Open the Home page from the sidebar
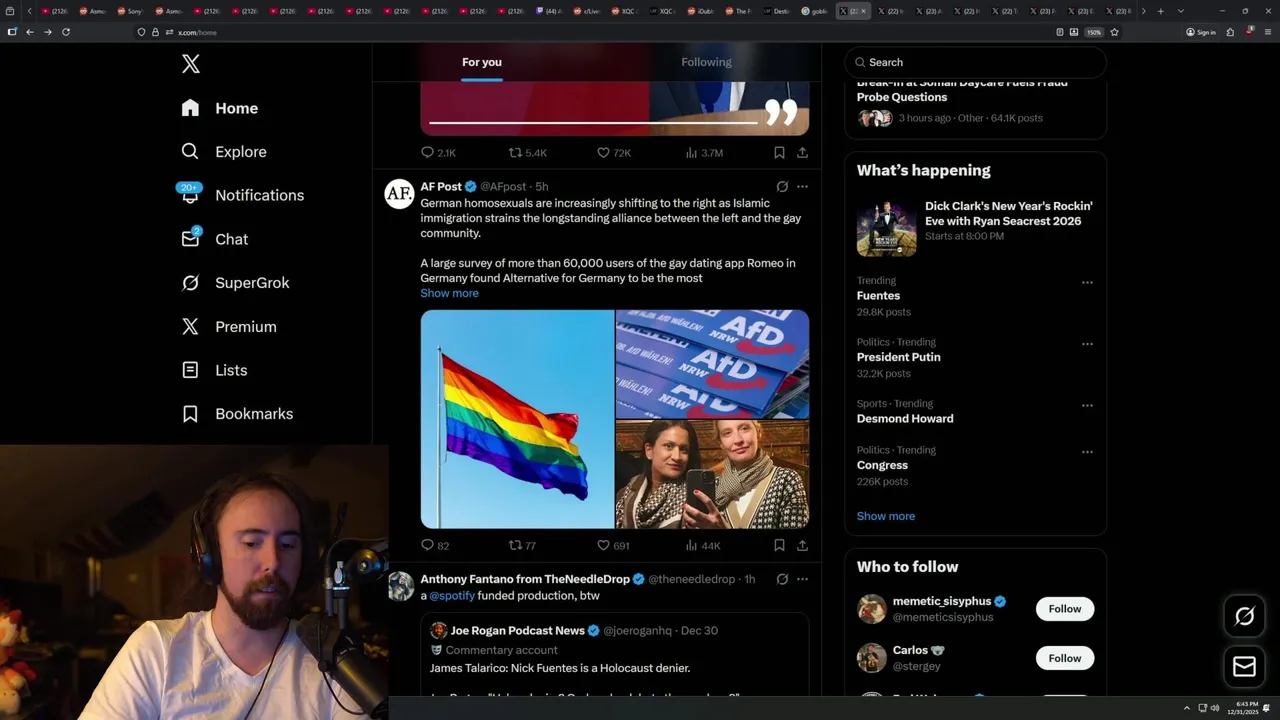1280x720 pixels. tap(219, 108)
